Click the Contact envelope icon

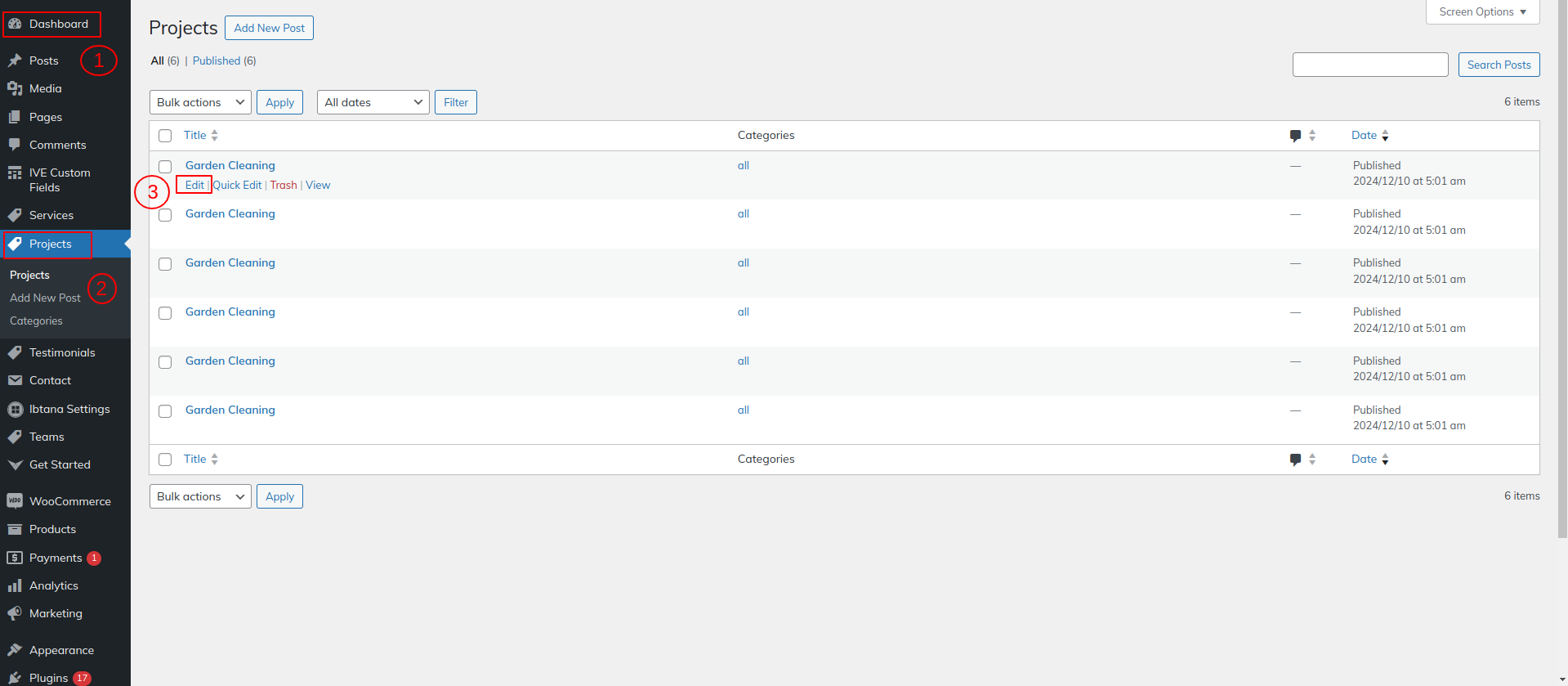point(15,380)
